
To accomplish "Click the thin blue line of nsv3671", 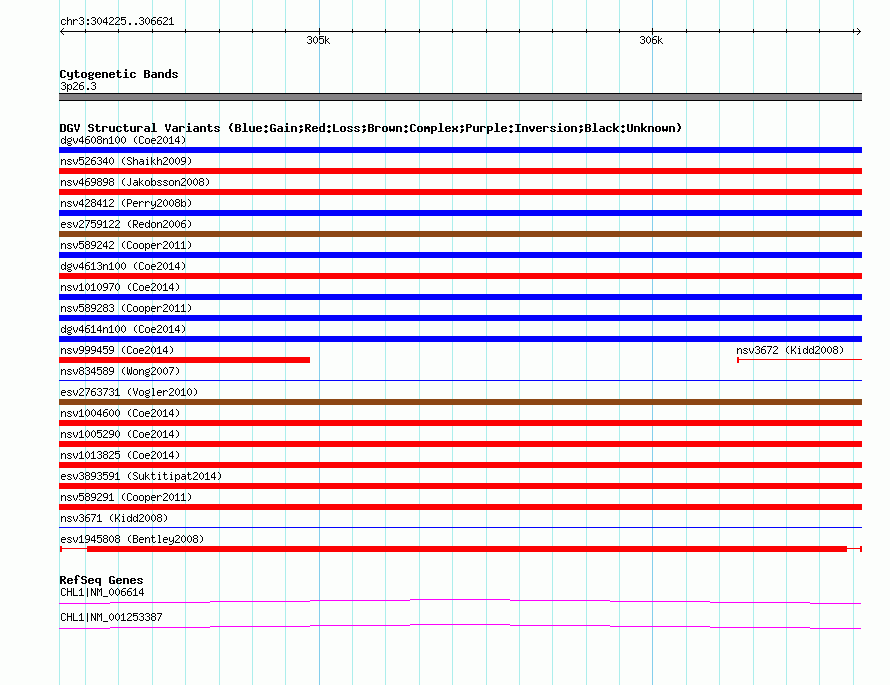I will click(x=460, y=528).
